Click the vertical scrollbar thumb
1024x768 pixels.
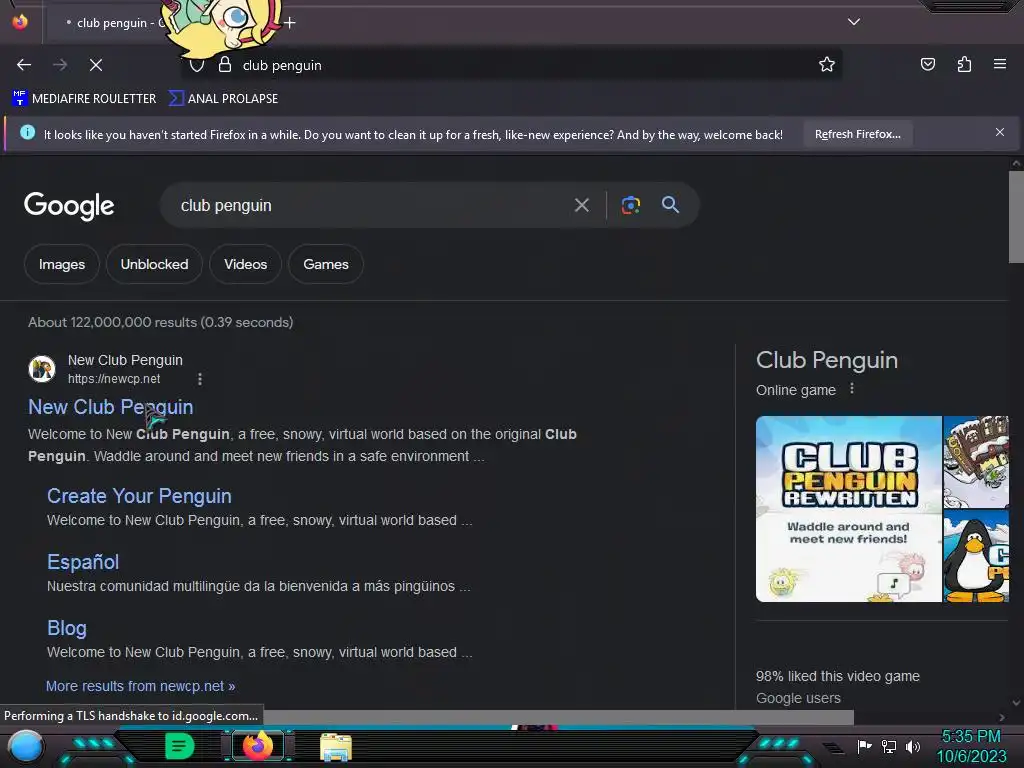click(x=1016, y=216)
